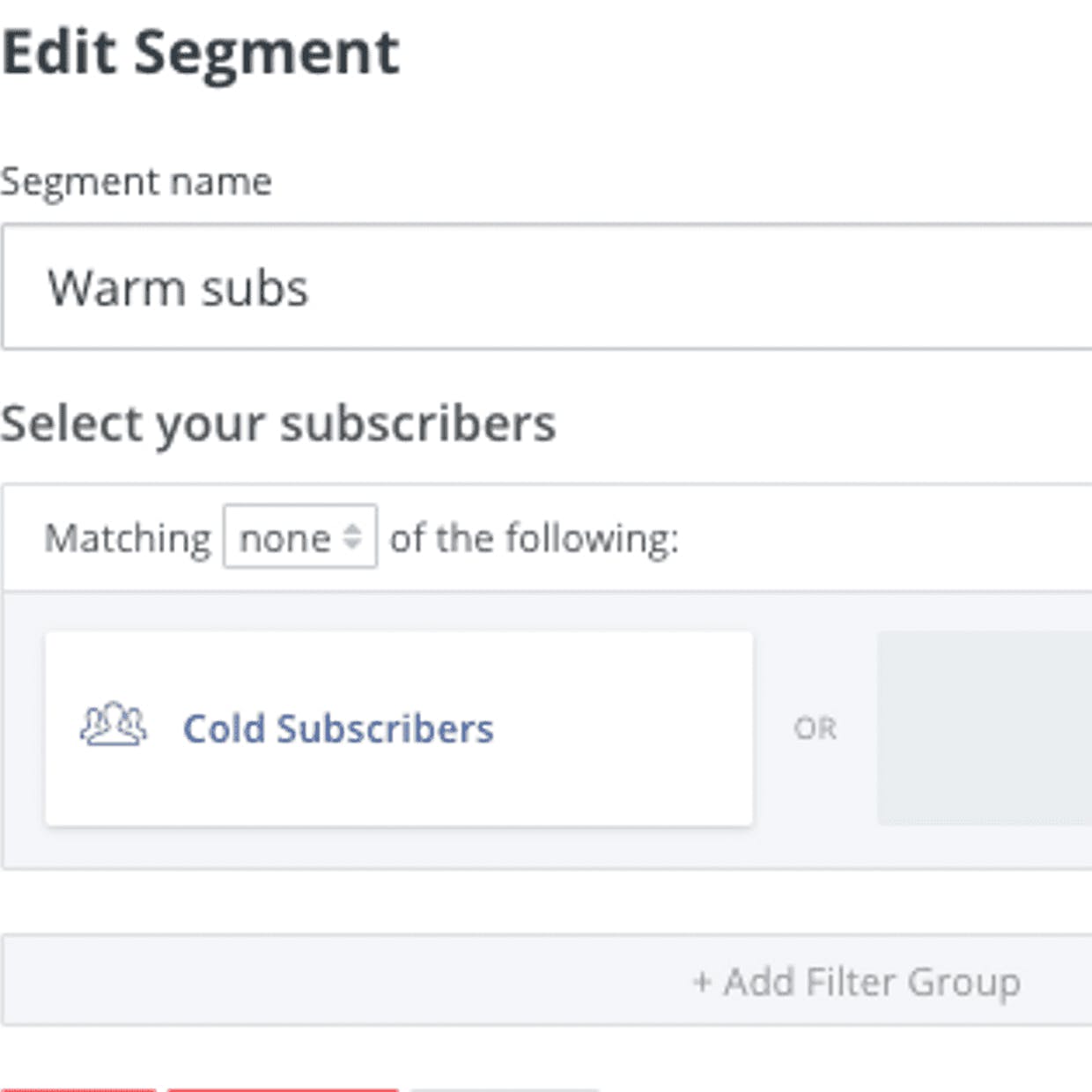Click the plus icon before Add Filter Group
The image size is (1092, 1092).
point(702,981)
